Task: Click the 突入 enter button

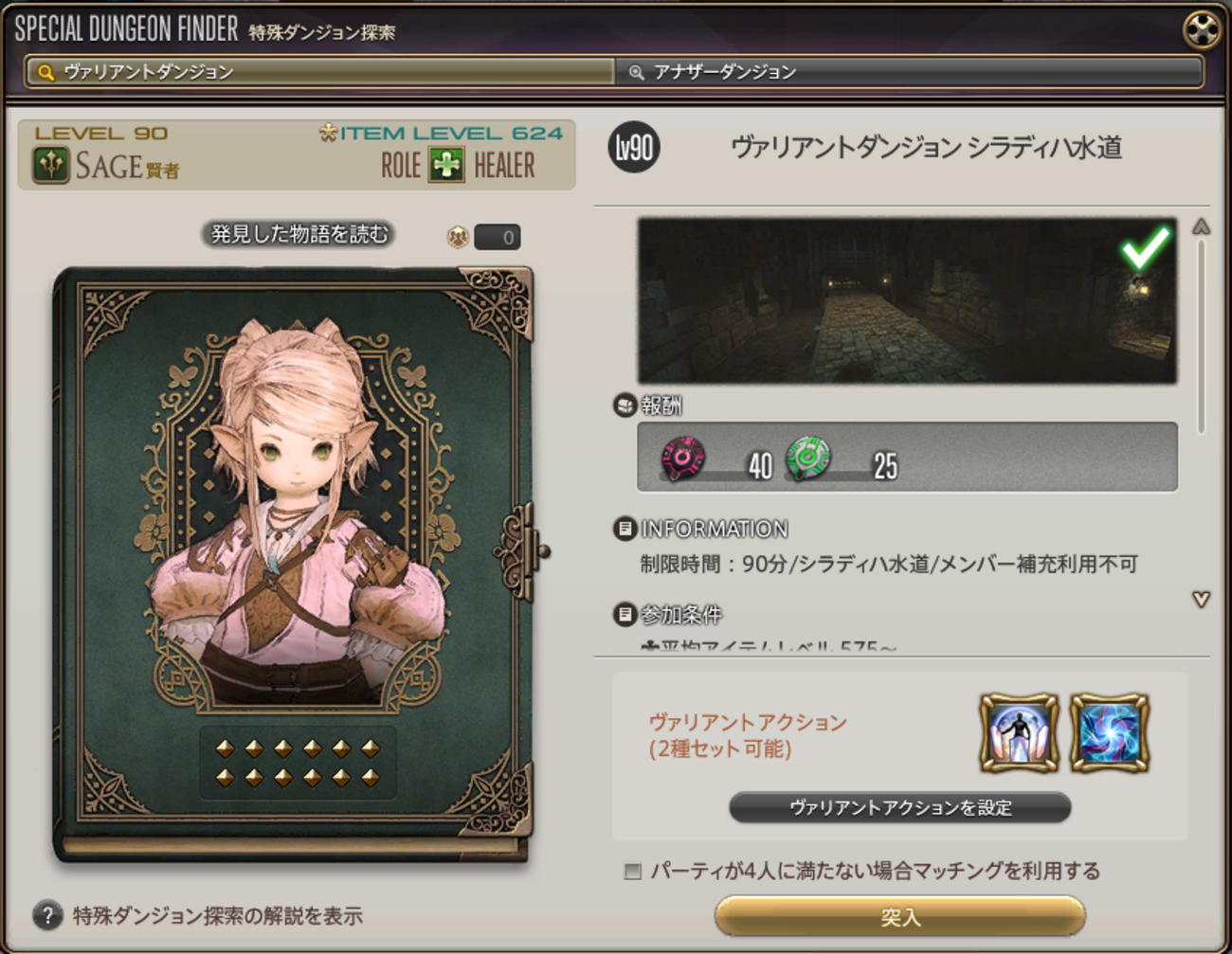Action: 900,916
